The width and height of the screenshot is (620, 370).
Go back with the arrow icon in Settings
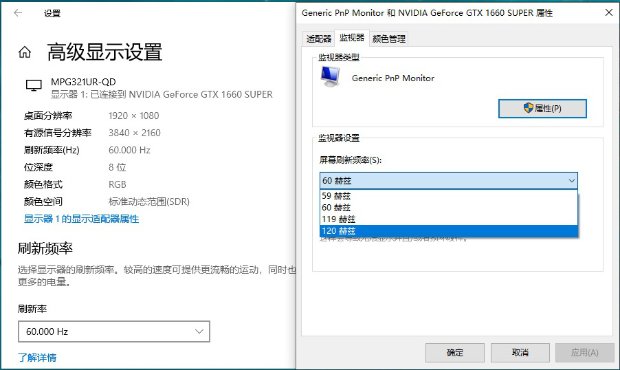coord(18,13)
